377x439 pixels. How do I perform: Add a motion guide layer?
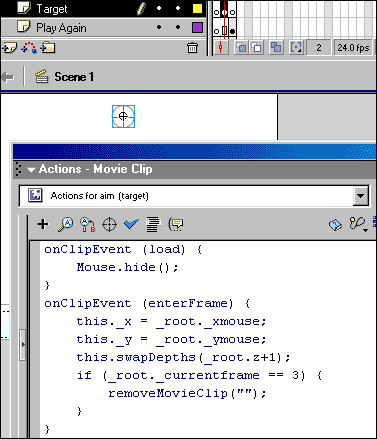[29, 48]
